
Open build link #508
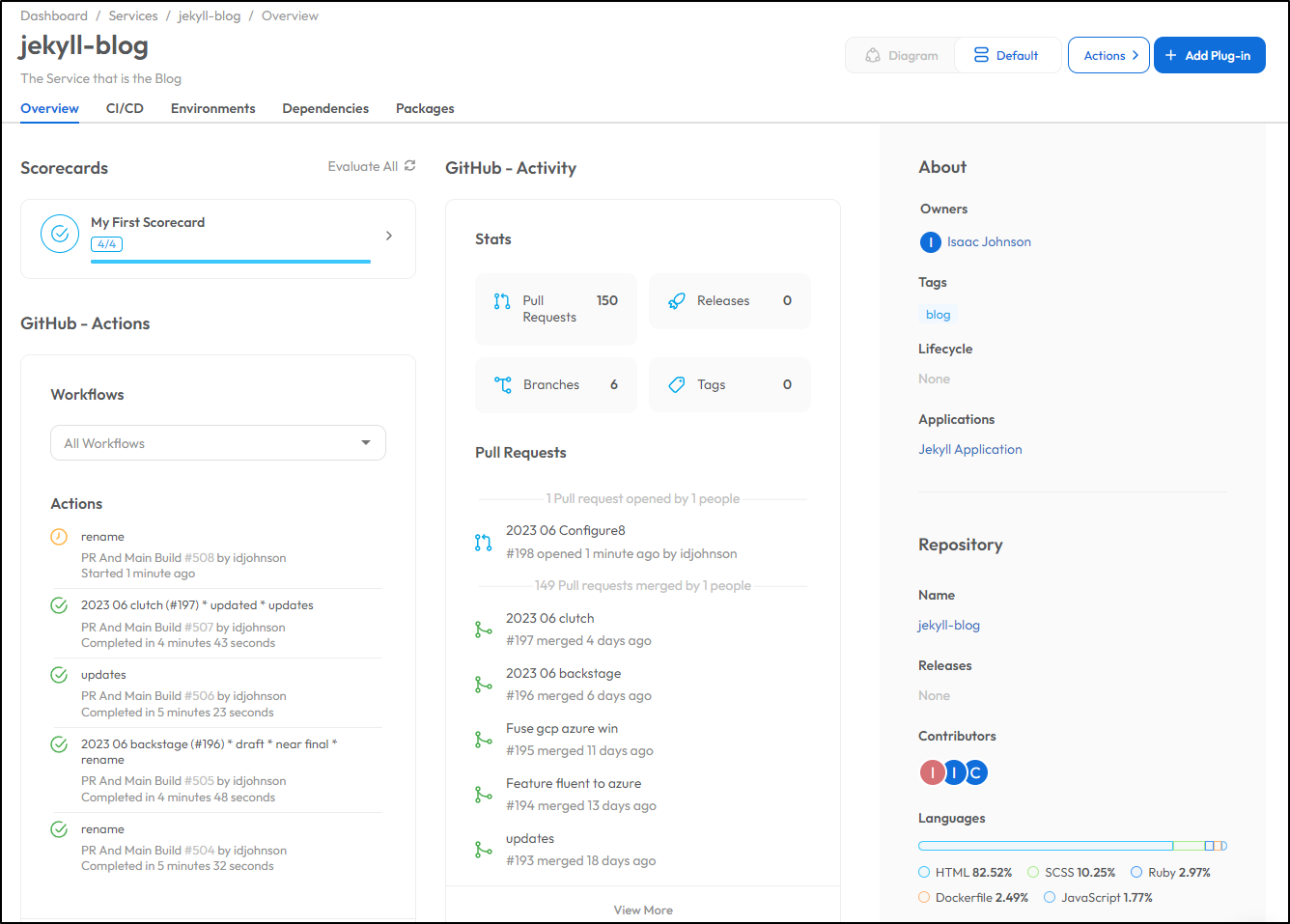point(199,558)
